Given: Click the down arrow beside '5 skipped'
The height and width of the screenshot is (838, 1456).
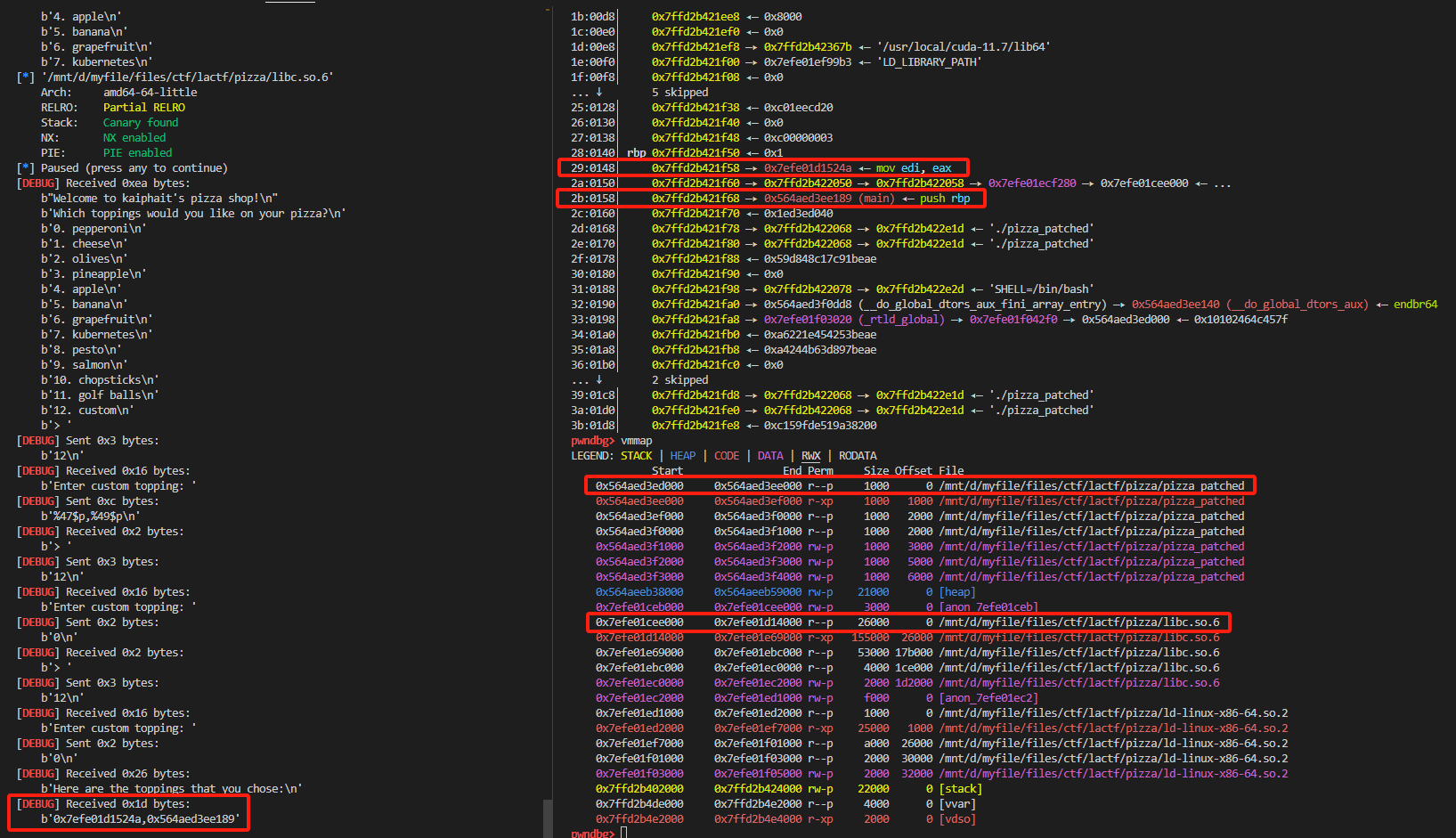Looking at the screenshot, I should point(599,93).
